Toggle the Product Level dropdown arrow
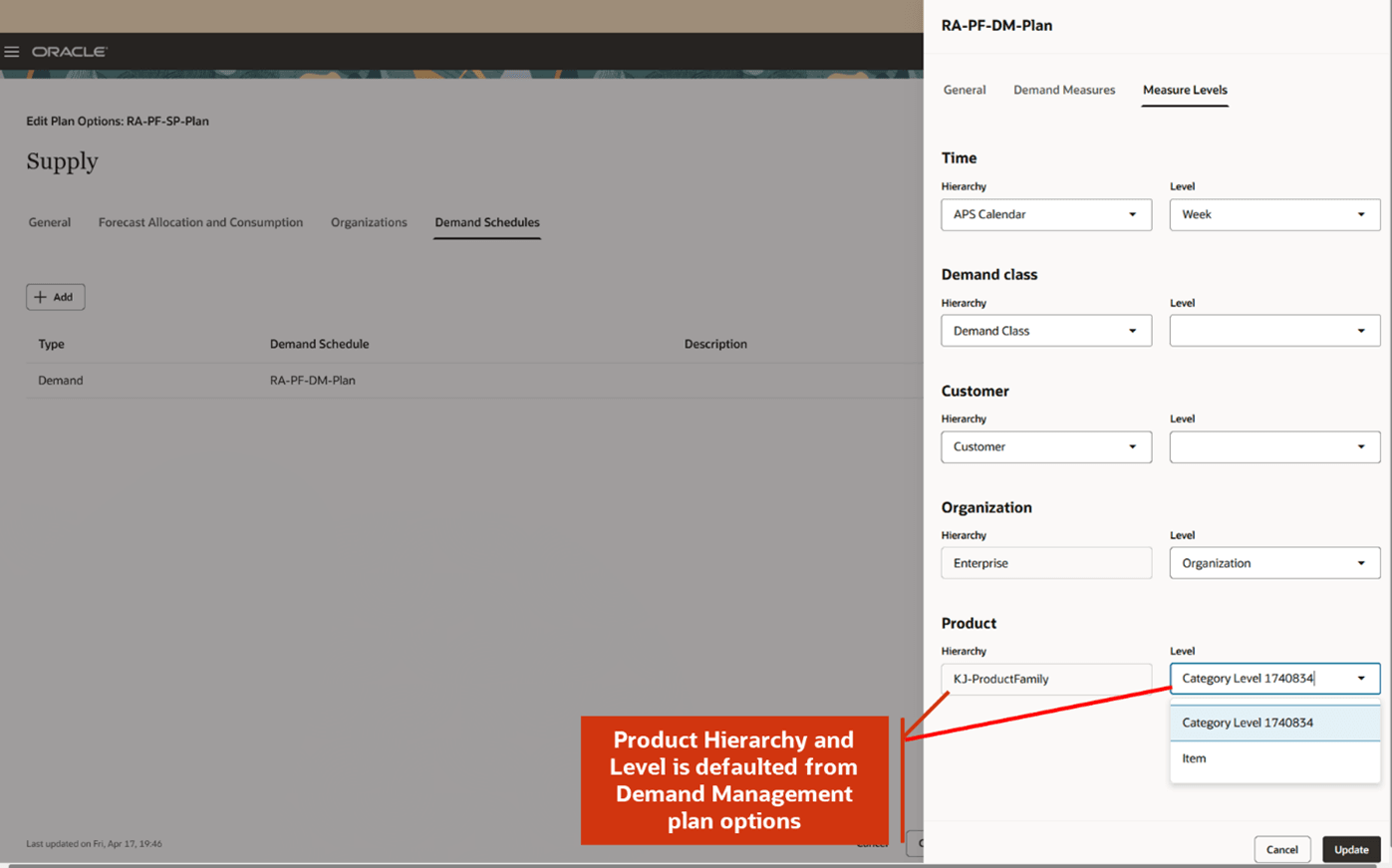1392x868 pixels. pyautogui.click(x=1361, y=679)
